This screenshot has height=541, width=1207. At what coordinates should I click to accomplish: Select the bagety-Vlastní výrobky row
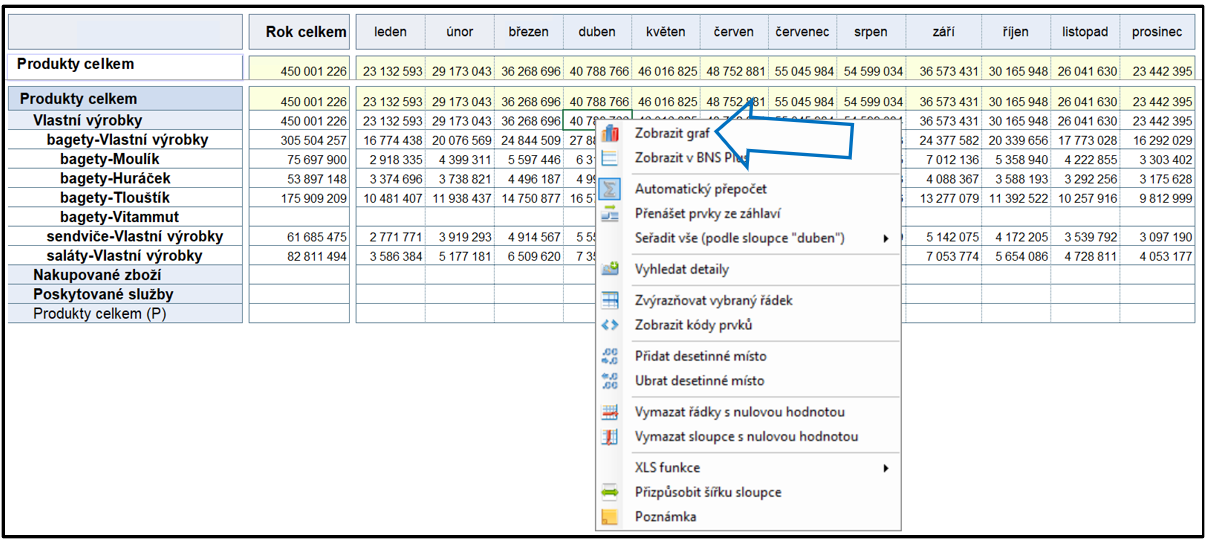click(126, 140)
